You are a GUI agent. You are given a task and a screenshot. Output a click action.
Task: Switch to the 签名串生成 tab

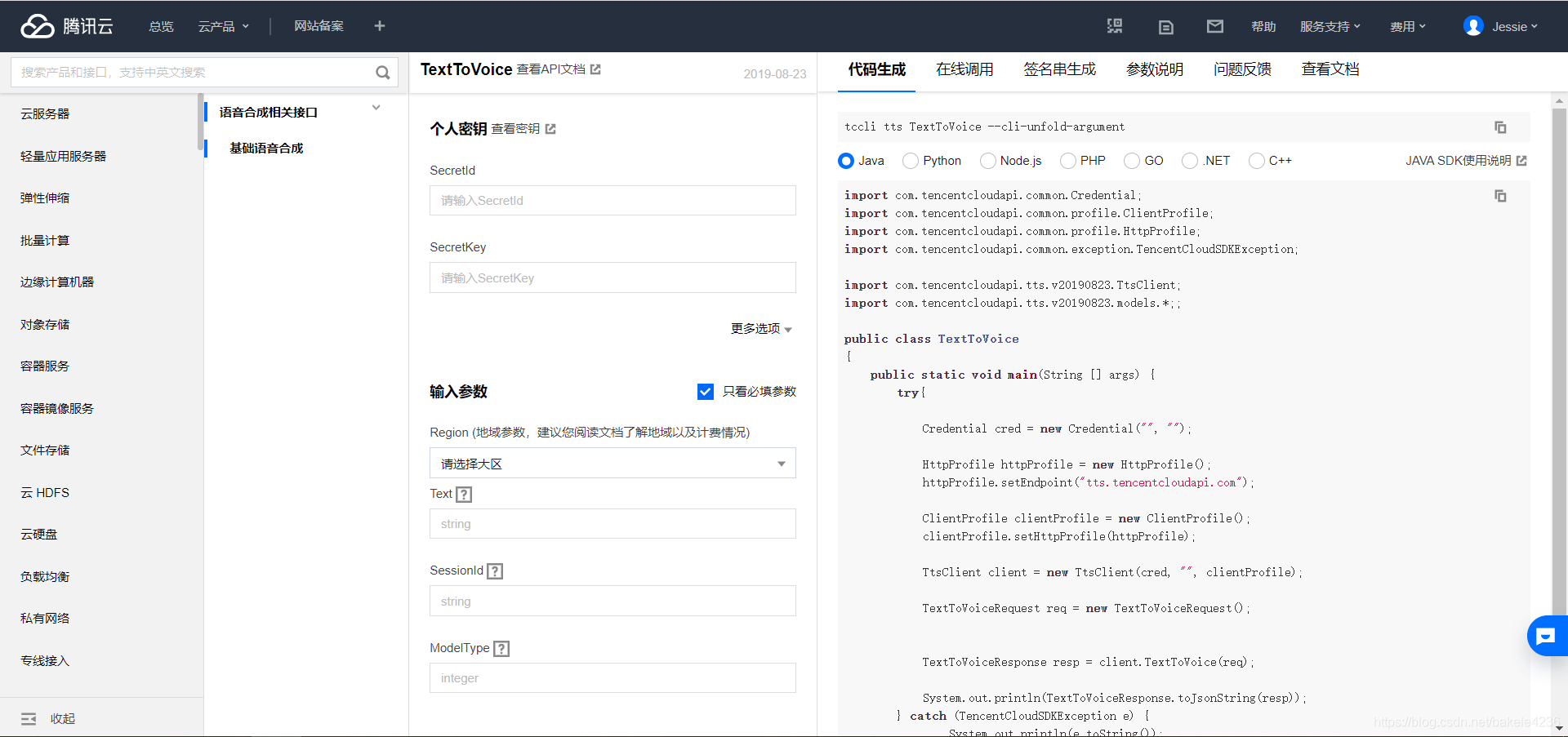[1060, 69]
